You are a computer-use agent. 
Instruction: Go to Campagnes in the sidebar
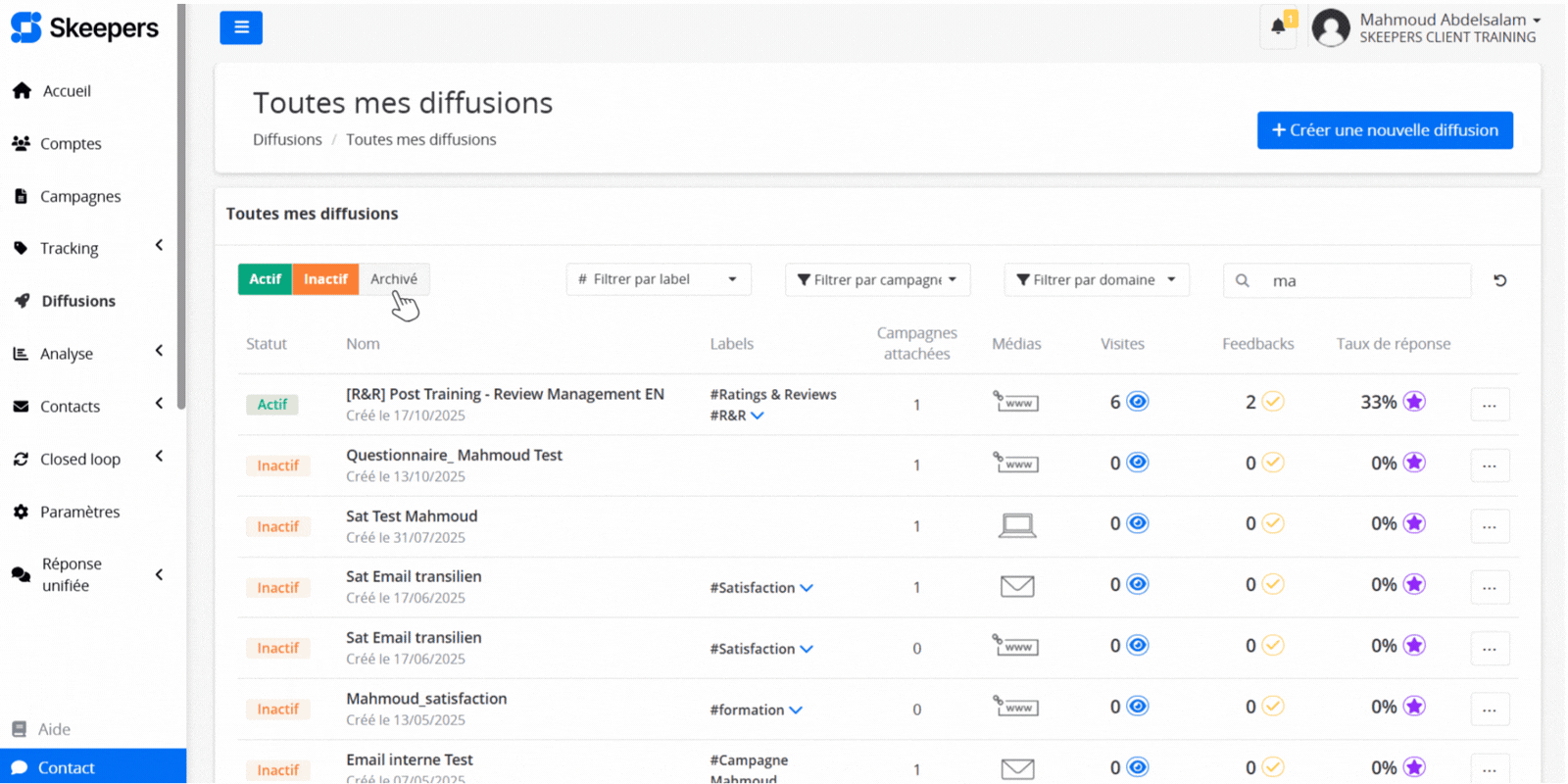pyautogui.click(x=80, y=196)
